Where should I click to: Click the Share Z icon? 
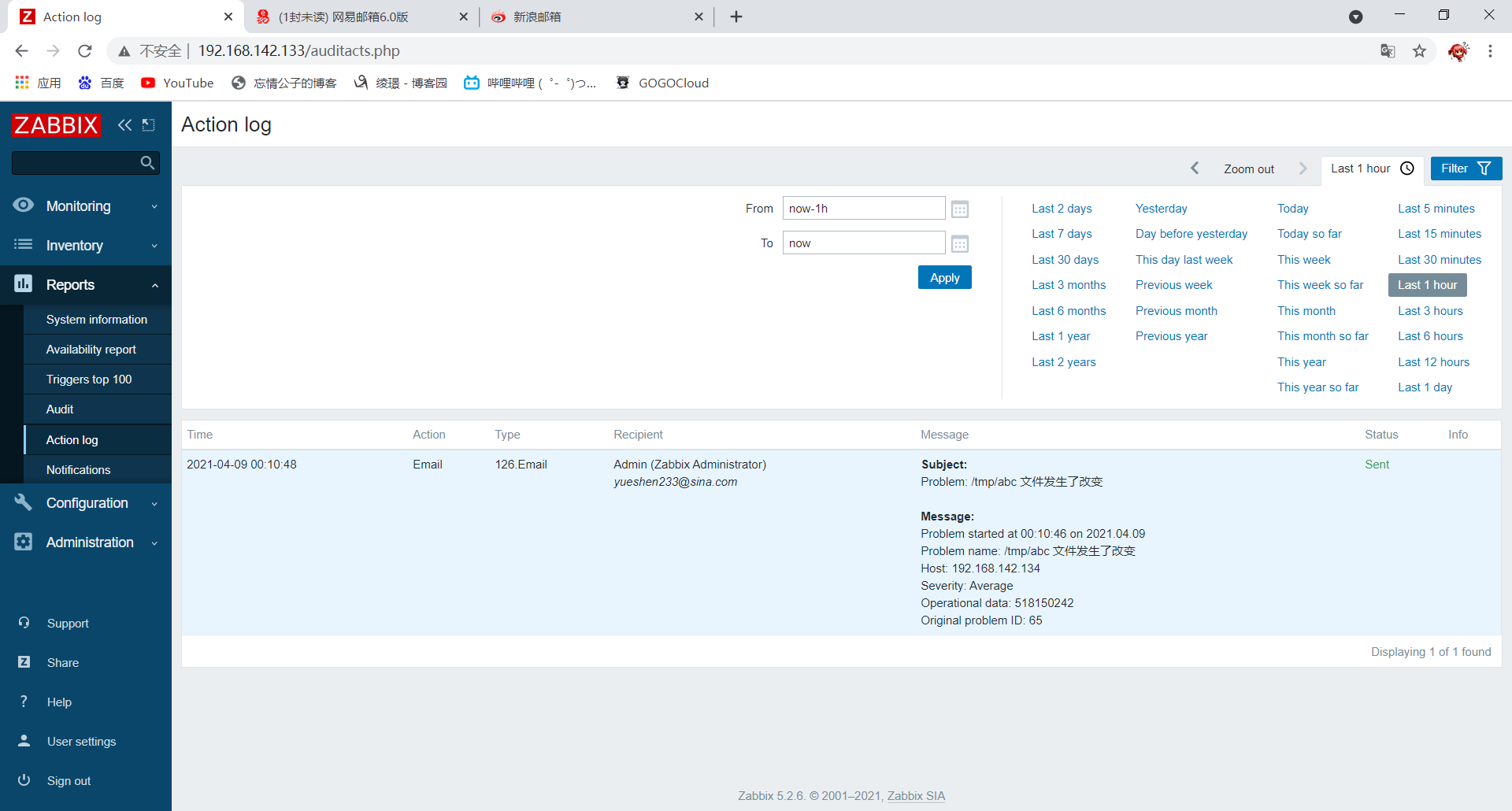tap(24, 662)
